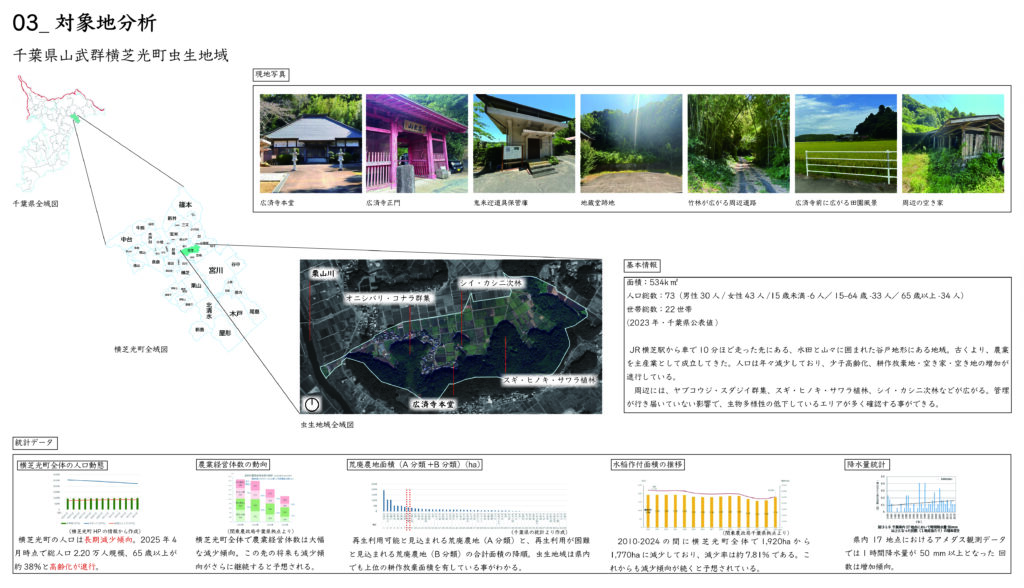Select the rice field landscape photo with white fence
The width and height of the screenshot is (1024, 588).
coord(844,143)
